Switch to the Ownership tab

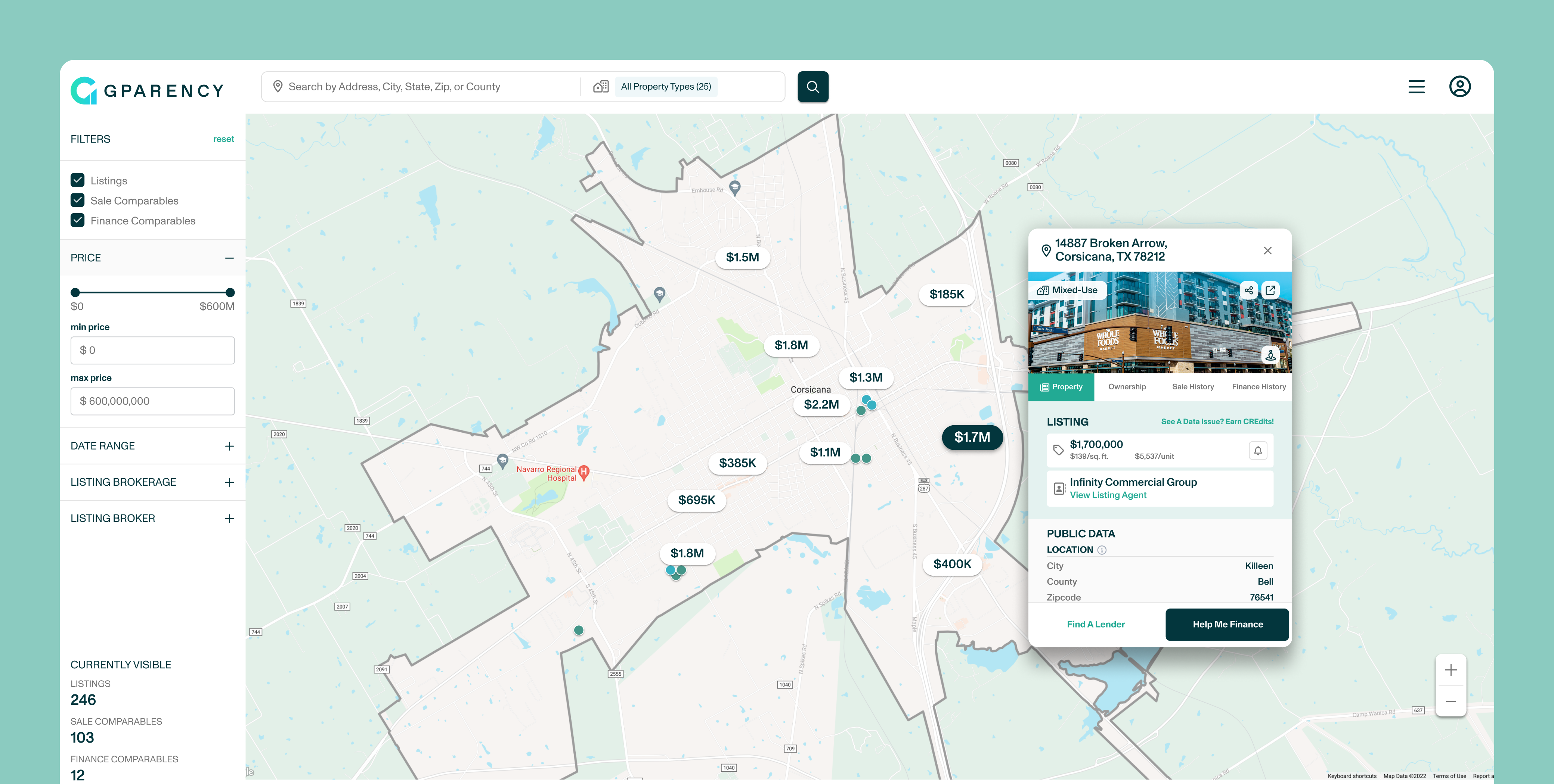coord(1126,386)
